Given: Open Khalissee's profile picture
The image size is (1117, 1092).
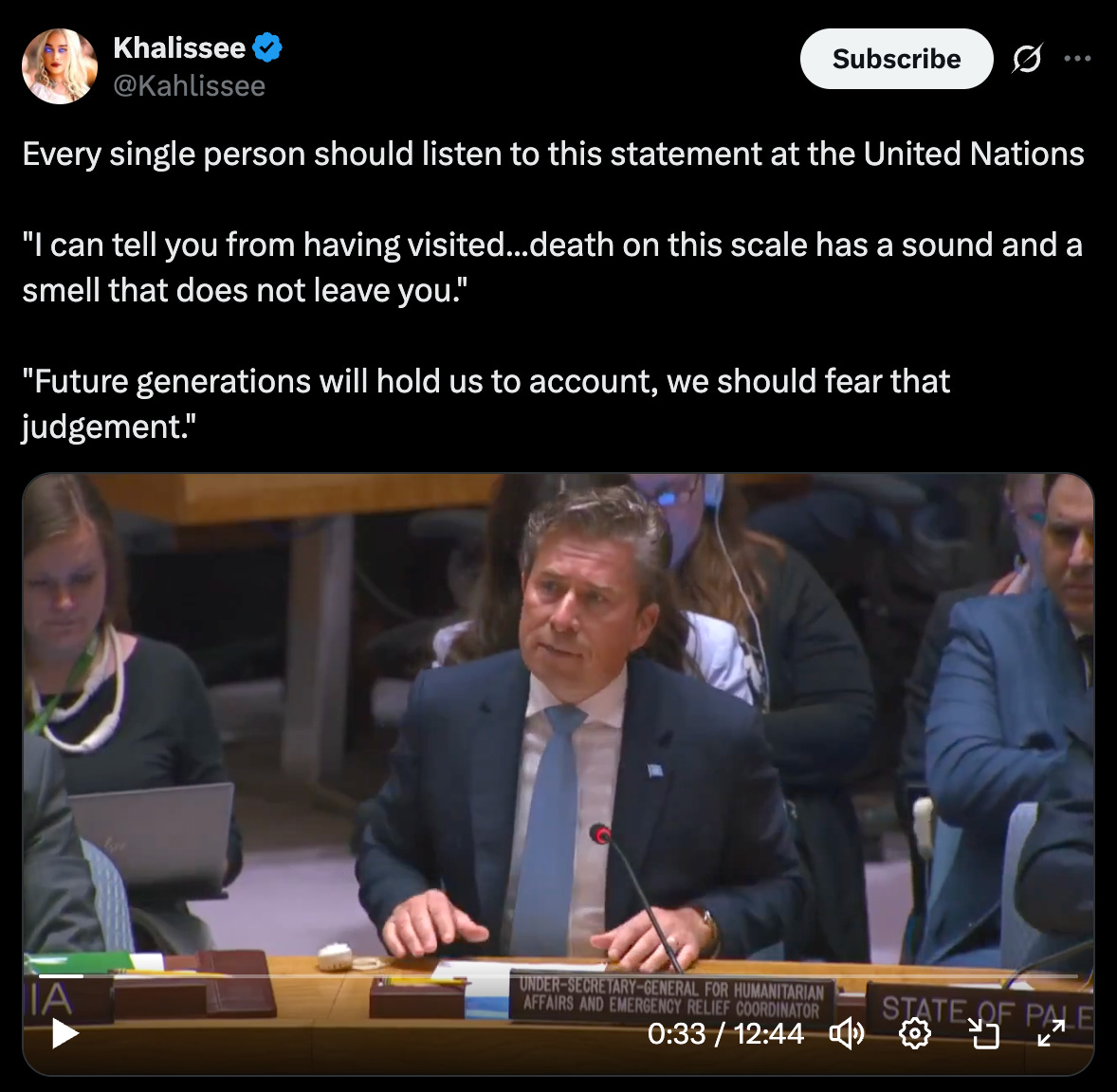Looking at the screenshot, I should coord(60,66).
